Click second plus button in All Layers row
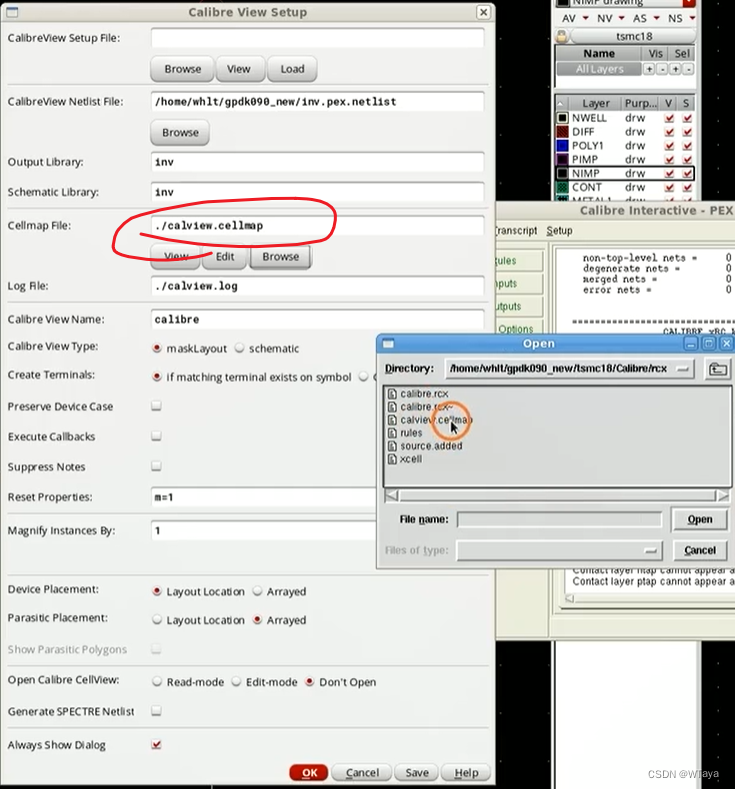This screenshot has height=789, width=735. point(675,69)
